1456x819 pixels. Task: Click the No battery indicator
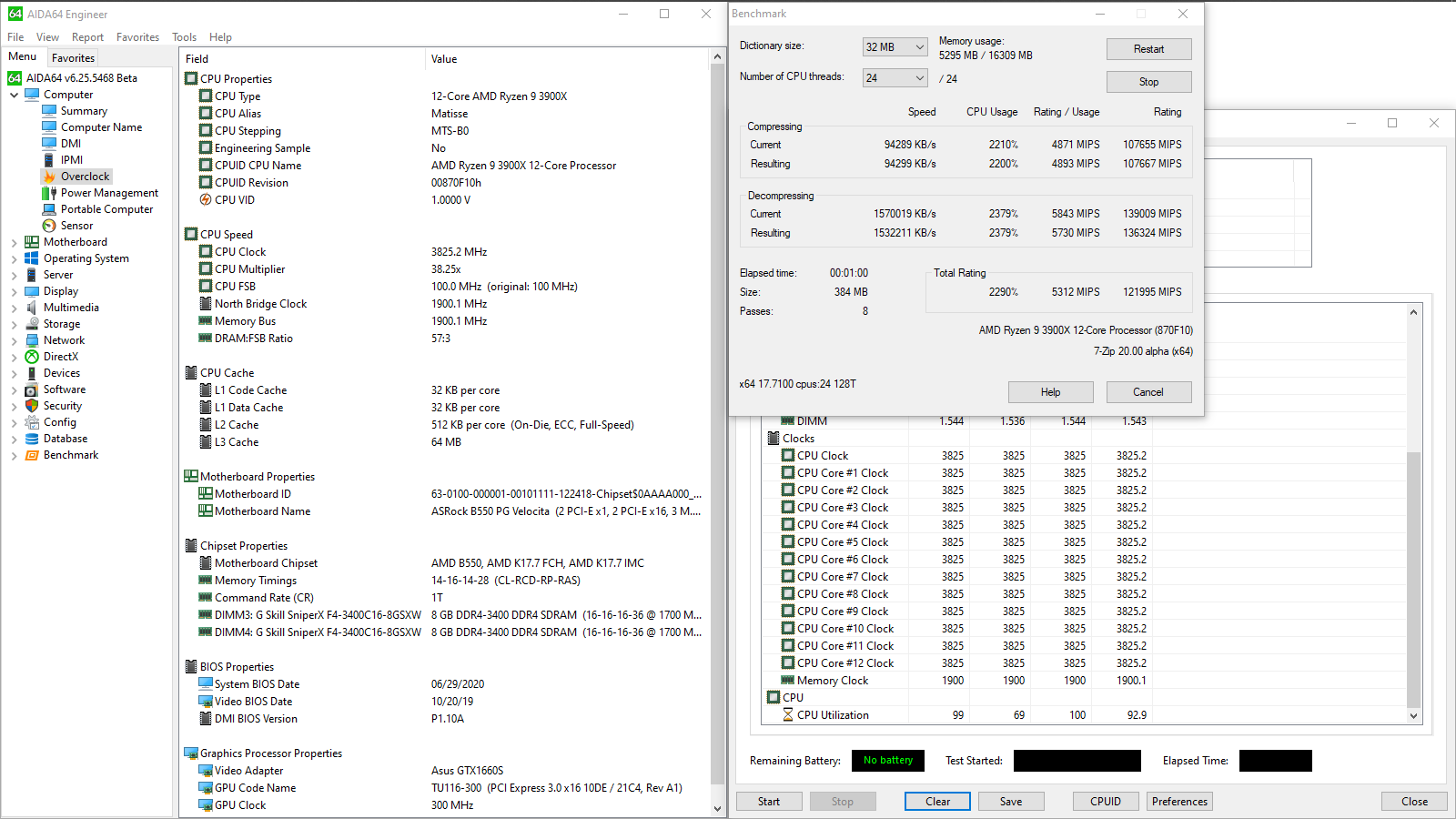pyautogui.click(x=887, y=761)
